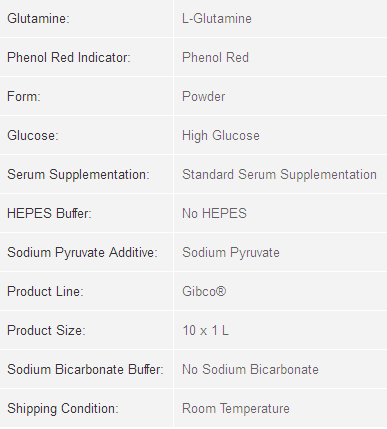The width and height of the screenshot is (387, 429).
Task: Select the Product Size label
Action: [46, 330]
